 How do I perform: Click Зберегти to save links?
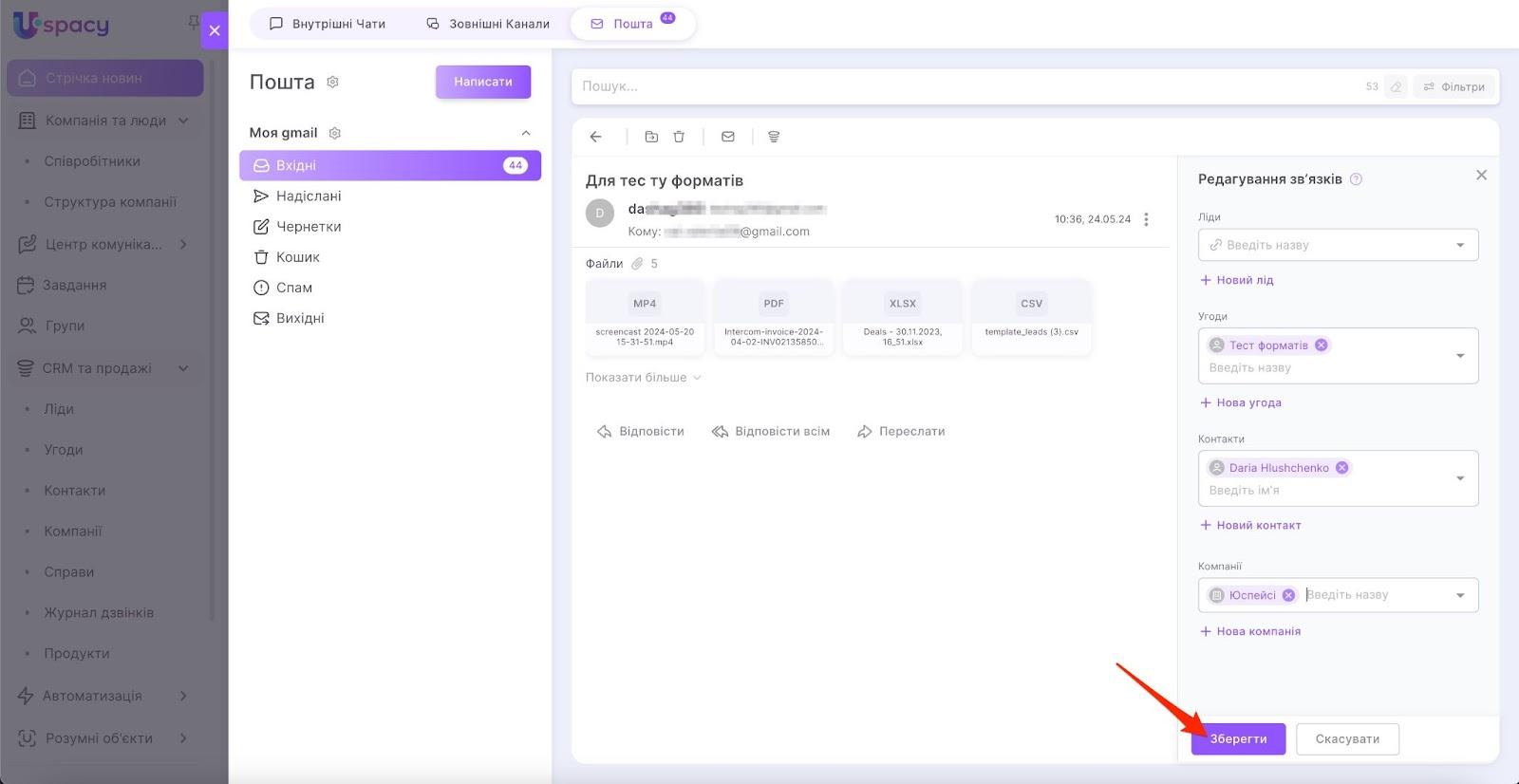pyautogui.click(x=1238, y=738)
